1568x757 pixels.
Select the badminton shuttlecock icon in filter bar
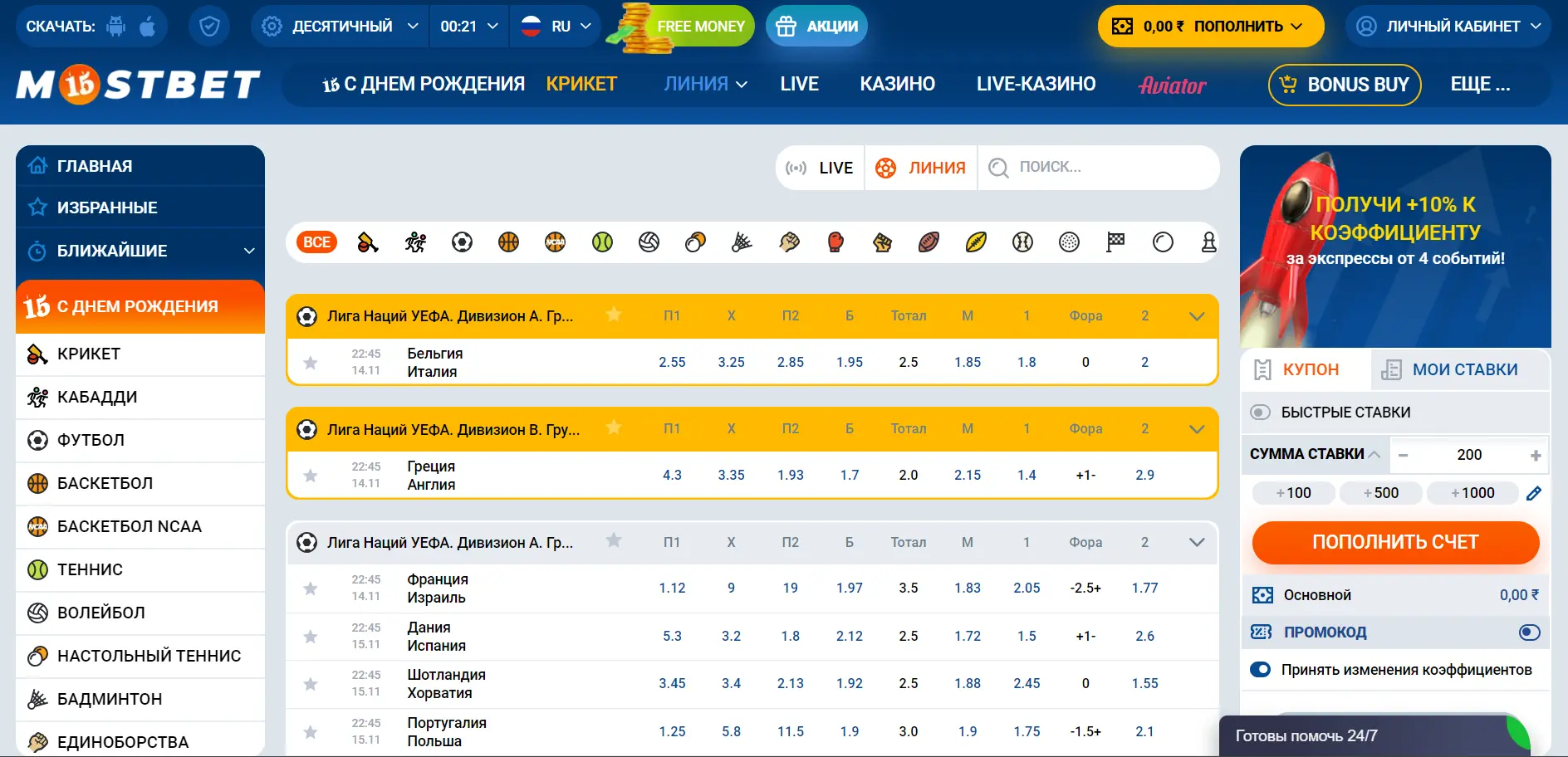click(742, 242)
